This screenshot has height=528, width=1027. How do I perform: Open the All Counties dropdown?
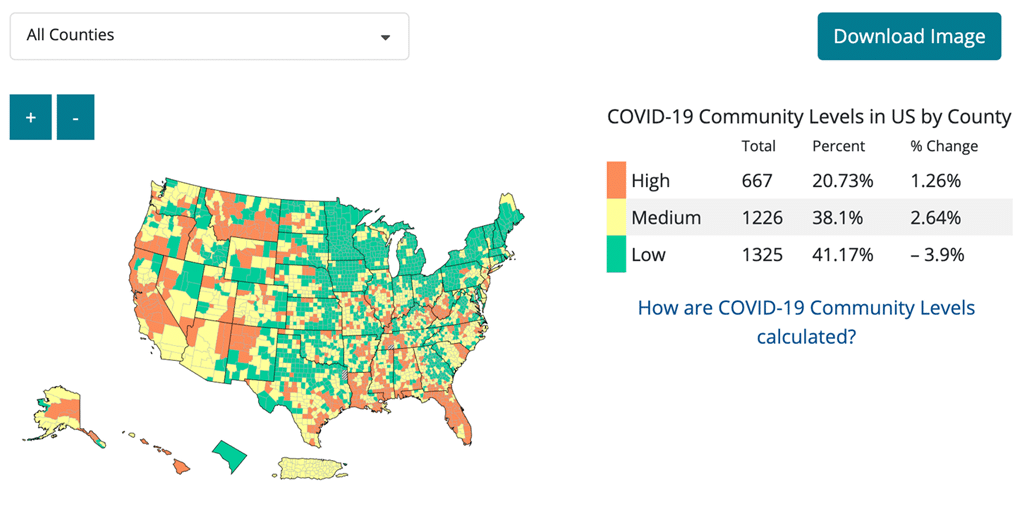click(210, 36)
